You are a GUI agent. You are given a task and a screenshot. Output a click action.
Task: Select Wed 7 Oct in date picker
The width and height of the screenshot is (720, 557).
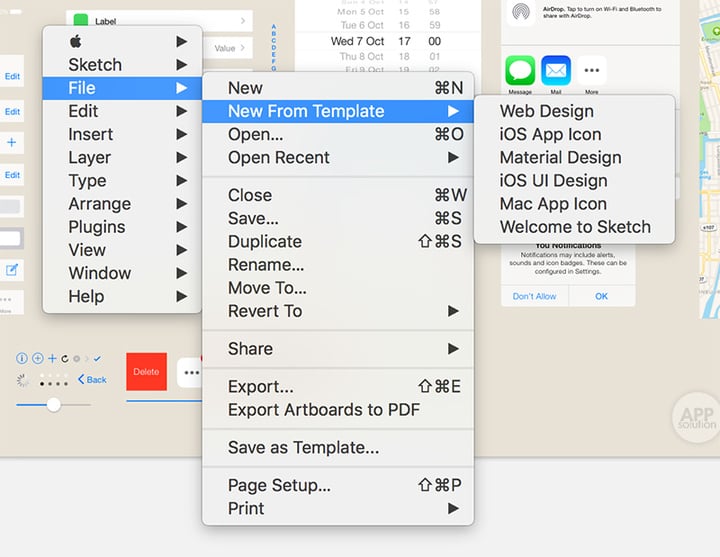(x=357, y=41)
